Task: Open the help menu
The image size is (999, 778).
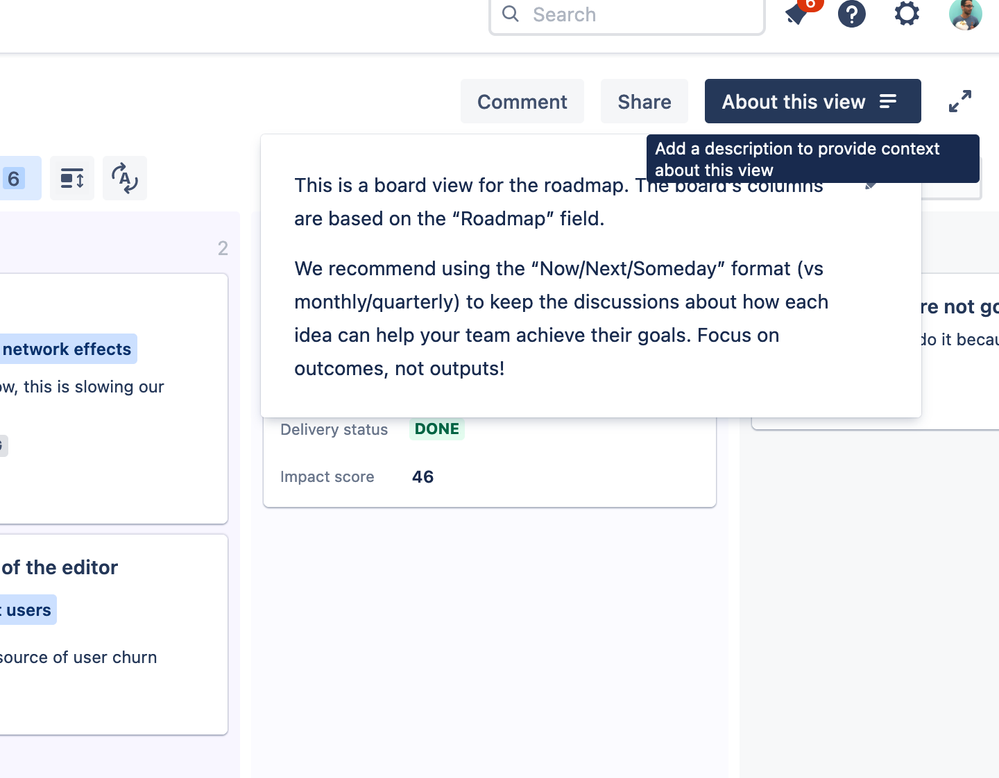Action: [x=851, y=14]
